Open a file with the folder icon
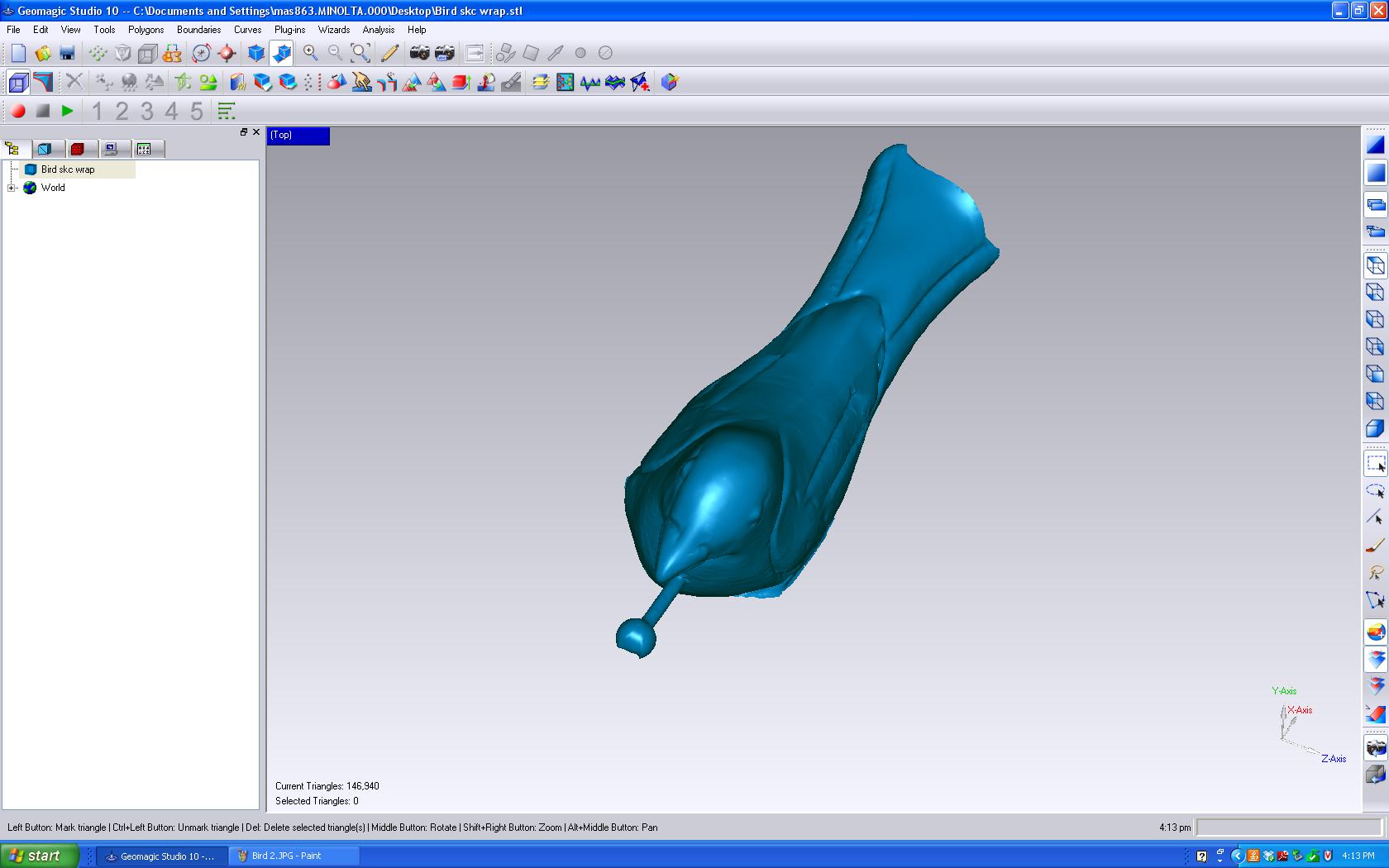 43,54
